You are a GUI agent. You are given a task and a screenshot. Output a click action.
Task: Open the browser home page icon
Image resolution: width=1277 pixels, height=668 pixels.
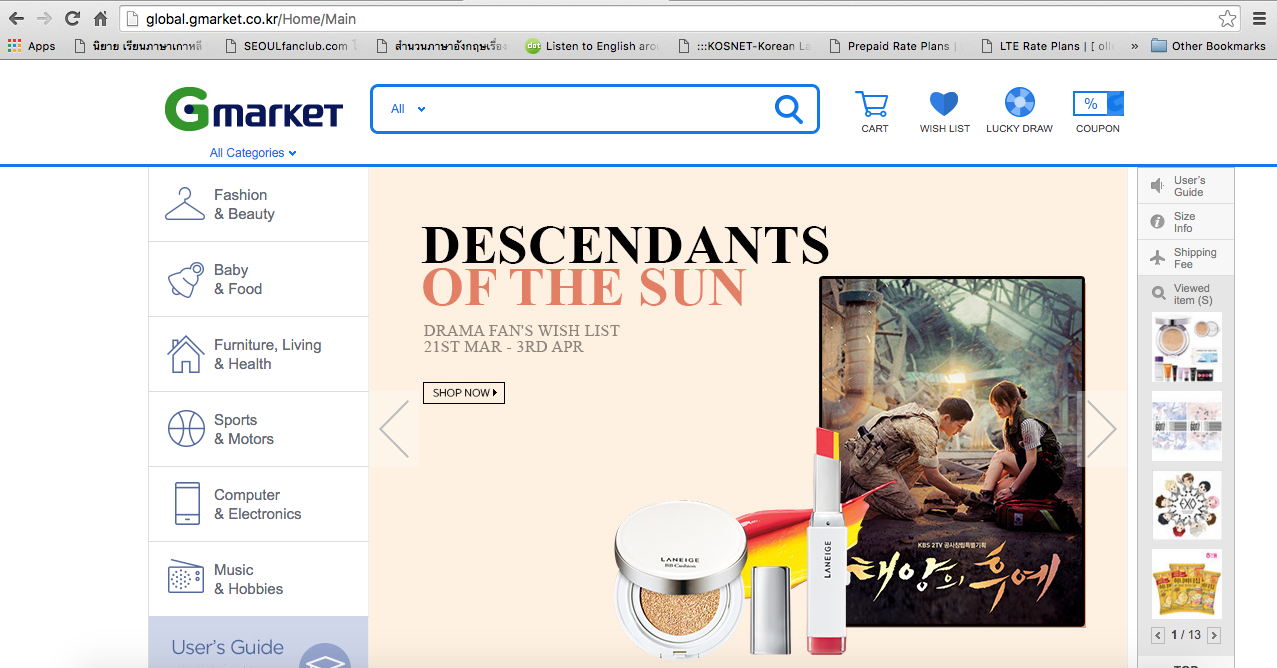[100, 18]
